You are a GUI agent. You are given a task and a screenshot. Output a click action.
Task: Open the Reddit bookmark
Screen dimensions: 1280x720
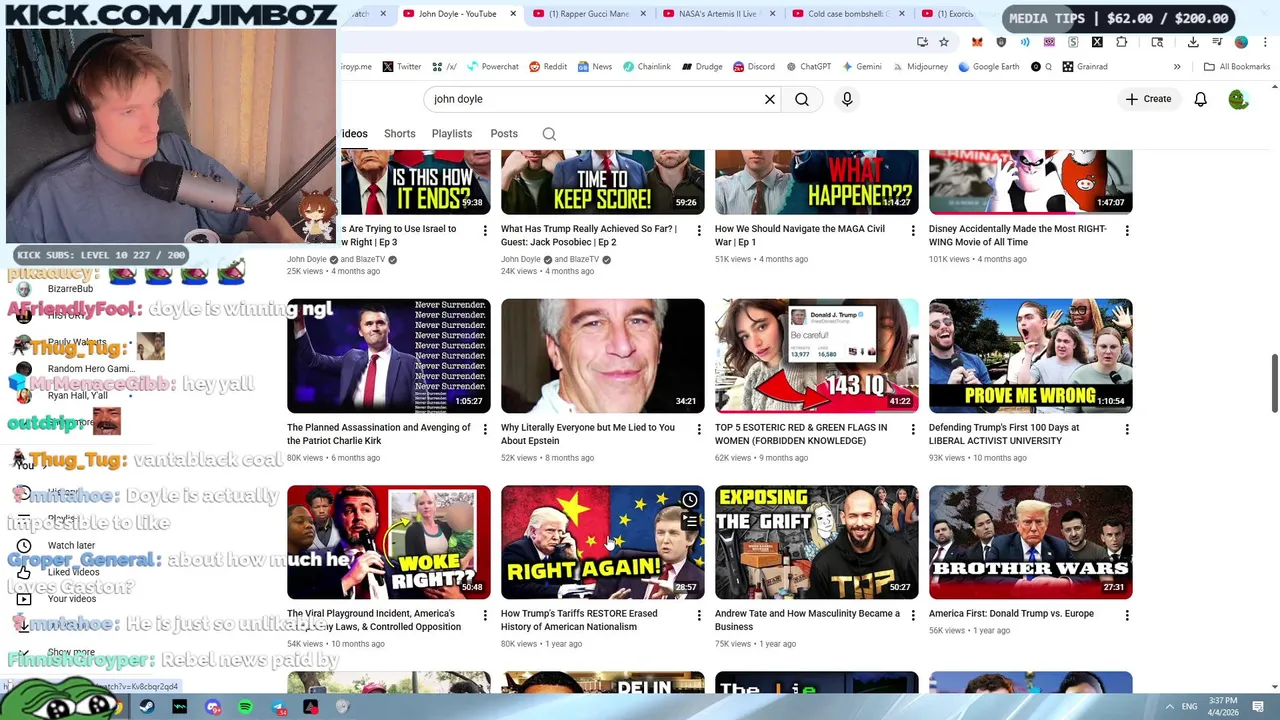pos(548,67)
